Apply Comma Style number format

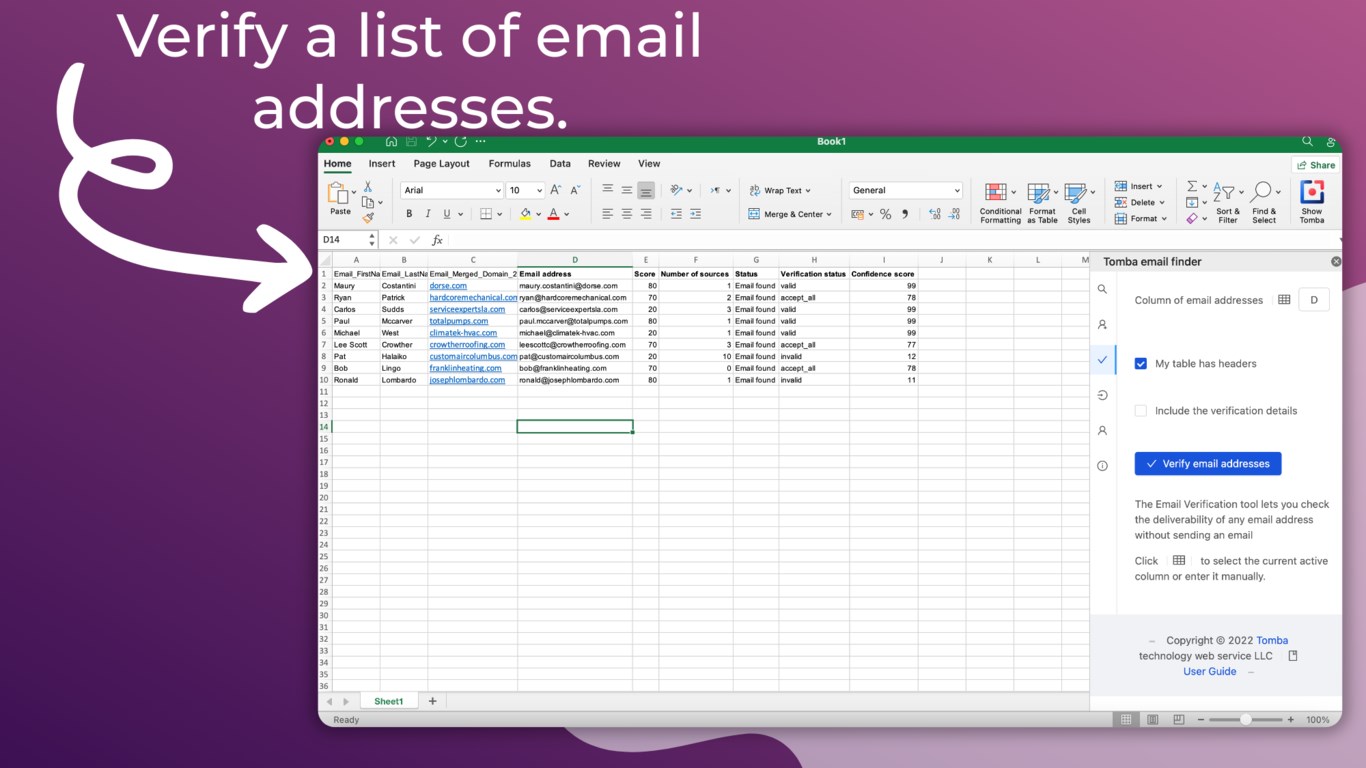(x=905, y=214)
